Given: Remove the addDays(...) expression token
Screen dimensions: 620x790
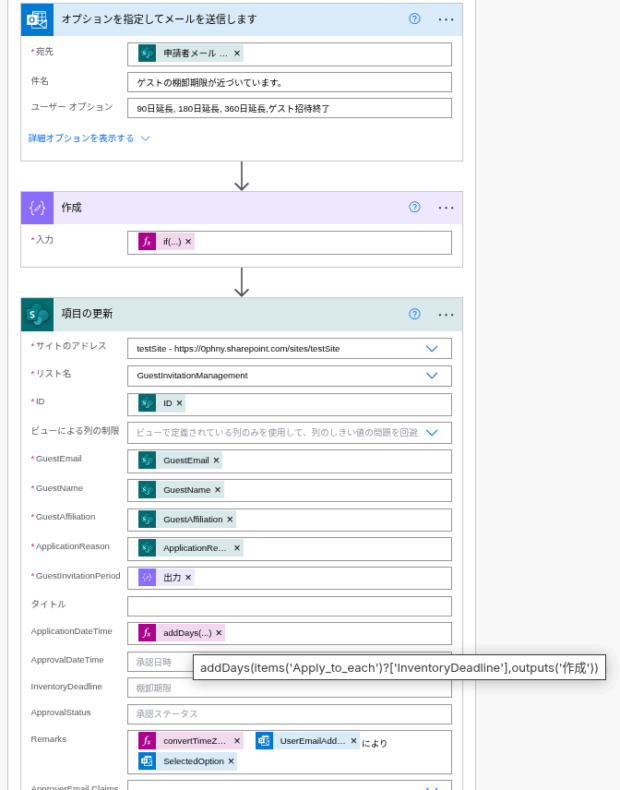Looking at the screenshot, I should pyautogui.click(x=219, y=633).
